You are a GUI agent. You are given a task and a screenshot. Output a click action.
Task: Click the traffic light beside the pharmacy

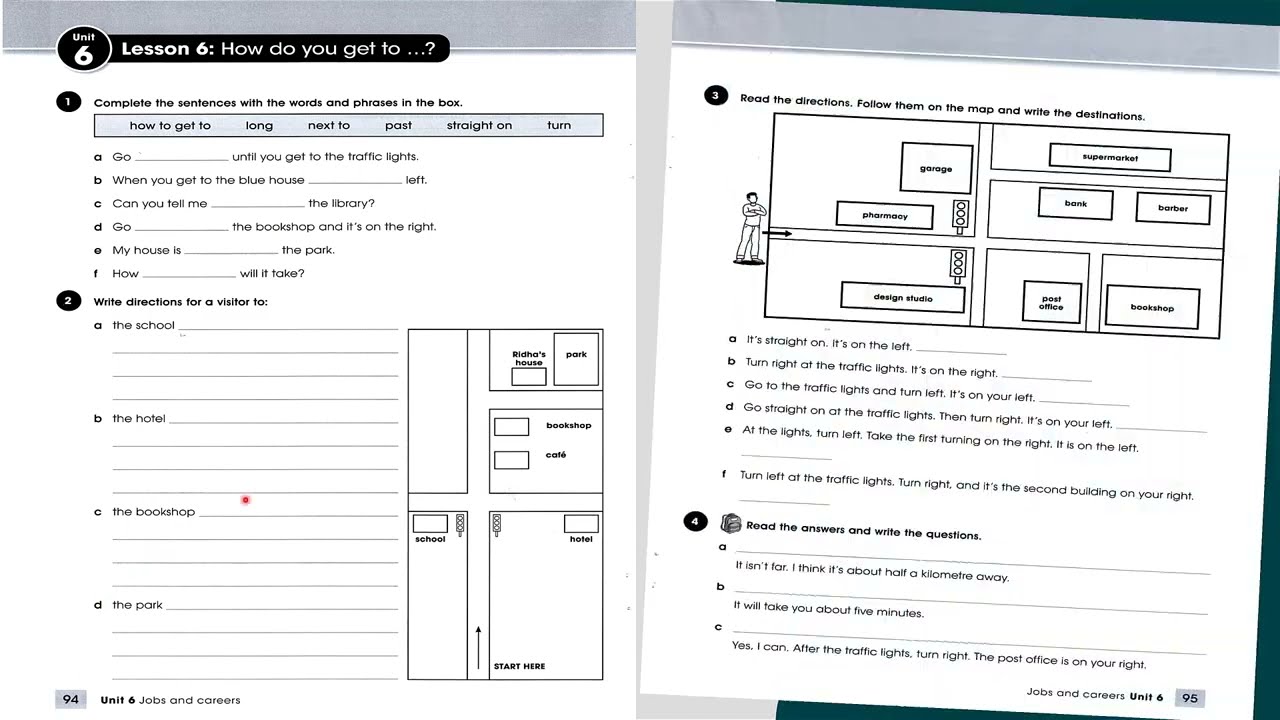961,216
